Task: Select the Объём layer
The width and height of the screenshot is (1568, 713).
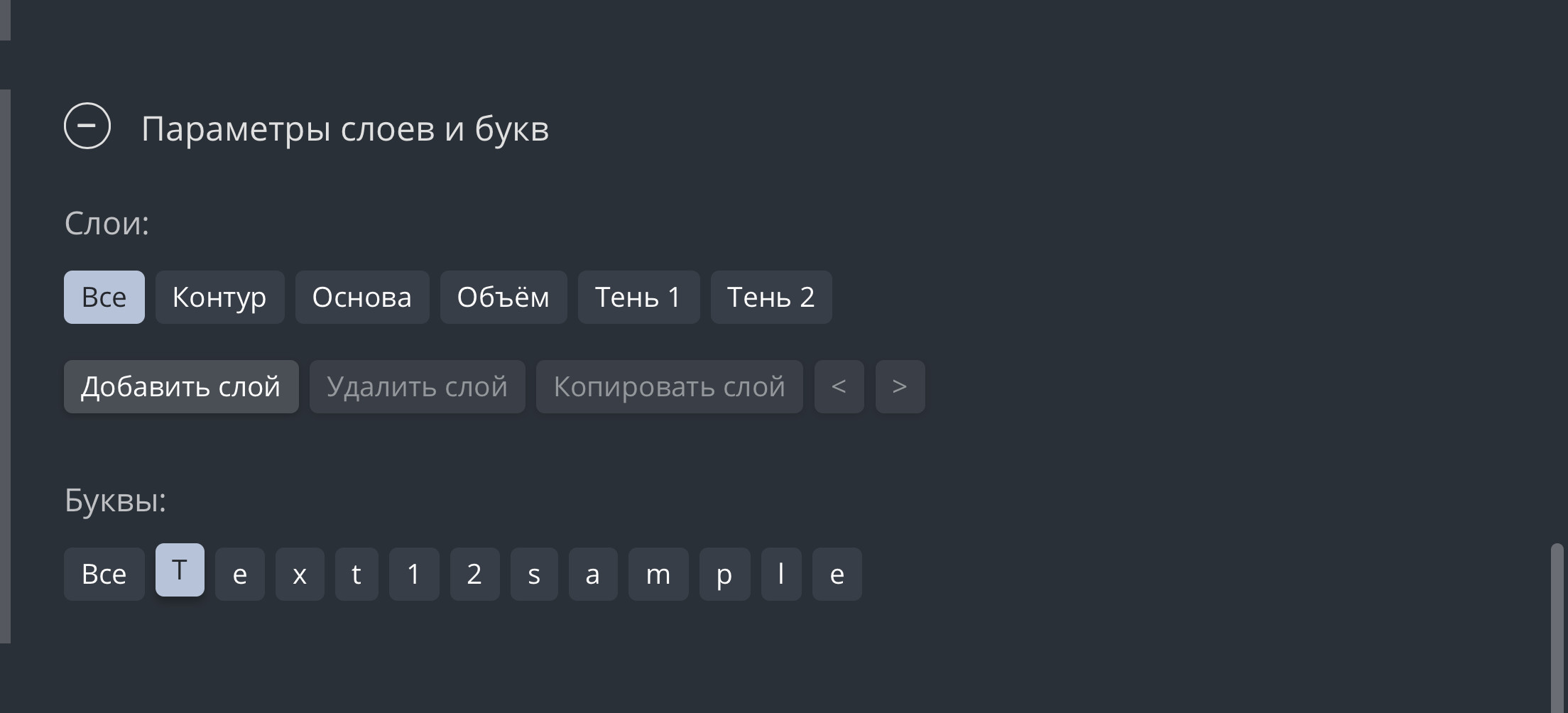Action: pos(503,298)
